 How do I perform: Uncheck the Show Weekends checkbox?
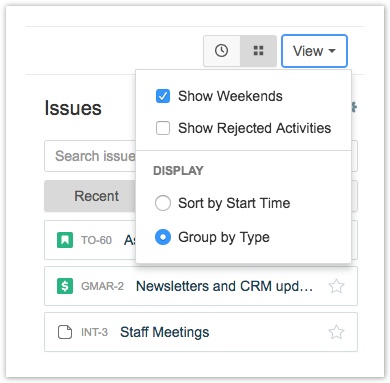[x=163, y=96]
